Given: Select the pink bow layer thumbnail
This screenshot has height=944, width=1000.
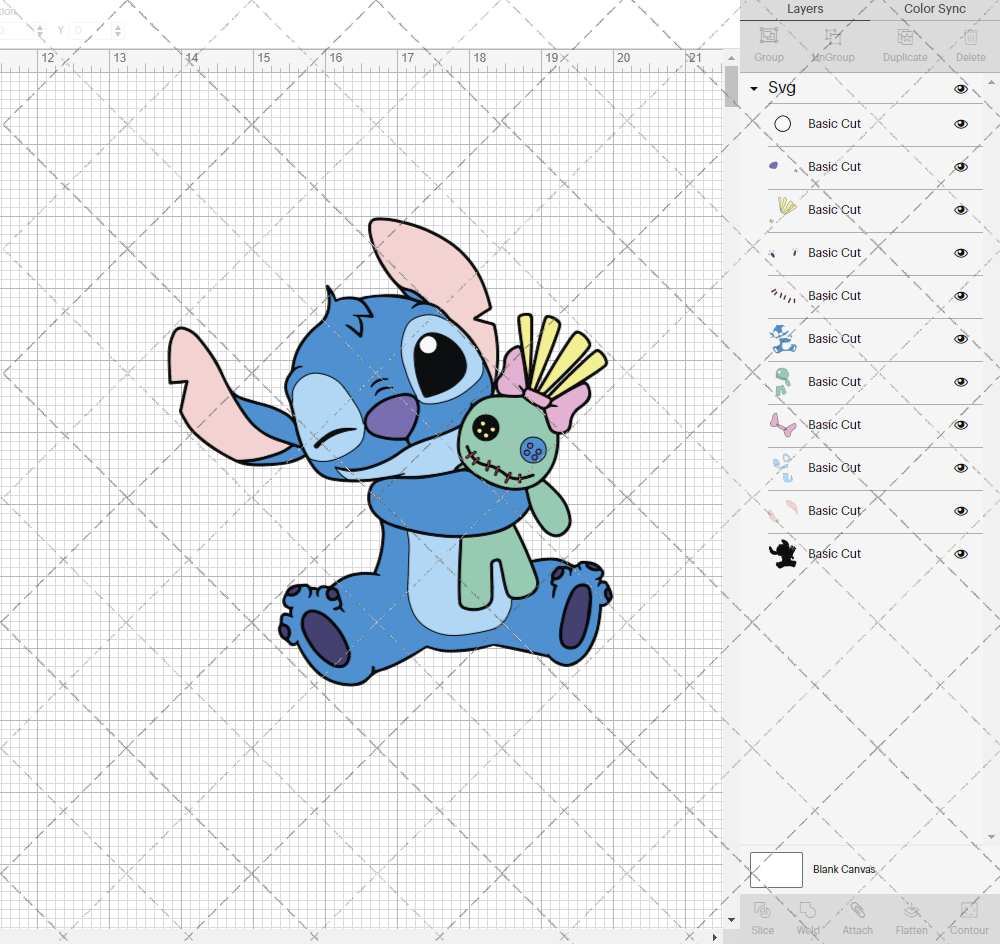Looking at the screenshot, I should pyautogui.click(x=783, y=424).
